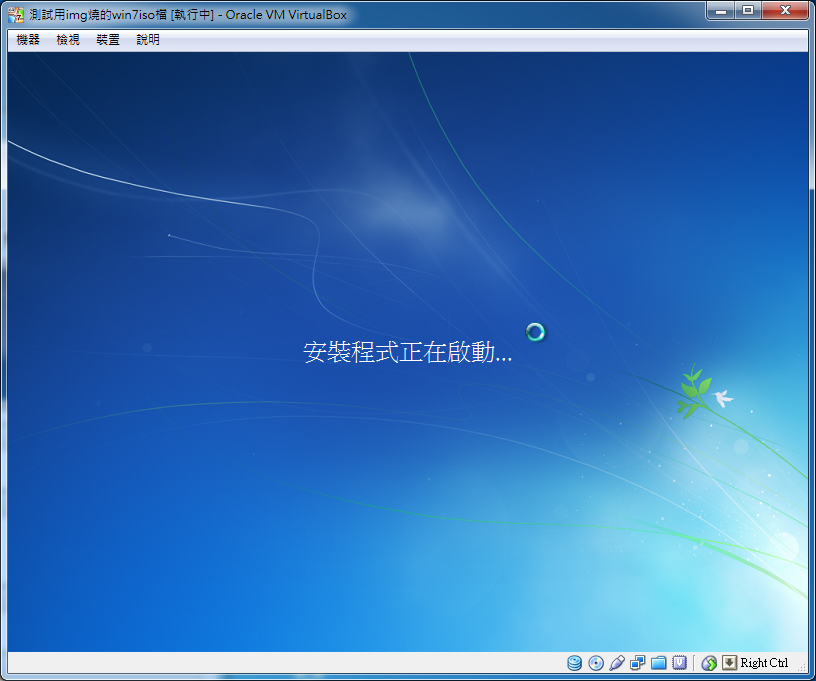Click the hard disk activity status icon

coord(575,663)
